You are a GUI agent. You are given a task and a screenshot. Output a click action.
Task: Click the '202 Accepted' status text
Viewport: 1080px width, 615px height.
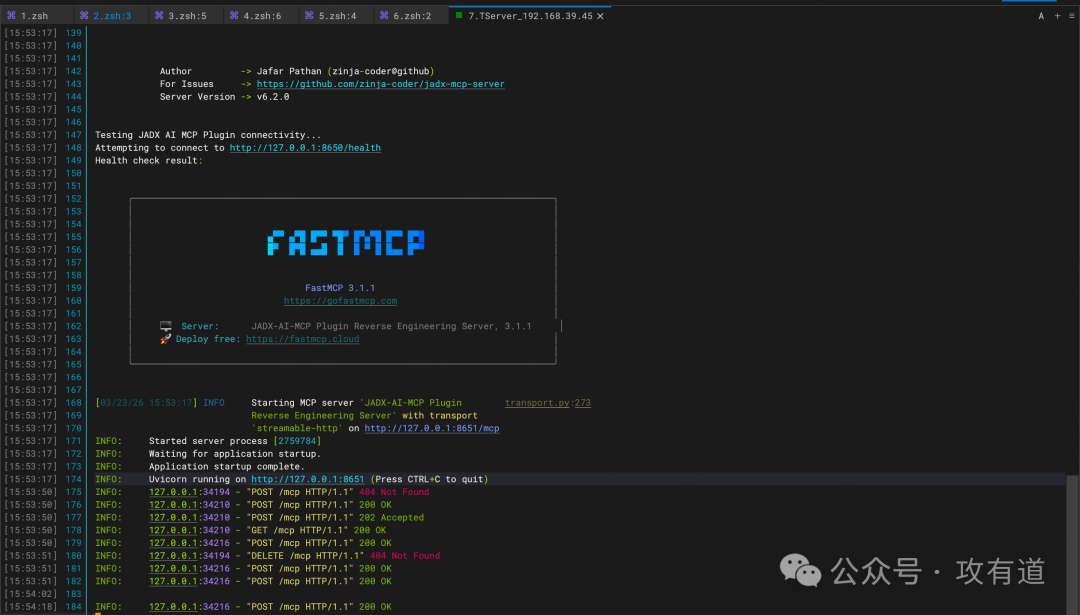391,517
